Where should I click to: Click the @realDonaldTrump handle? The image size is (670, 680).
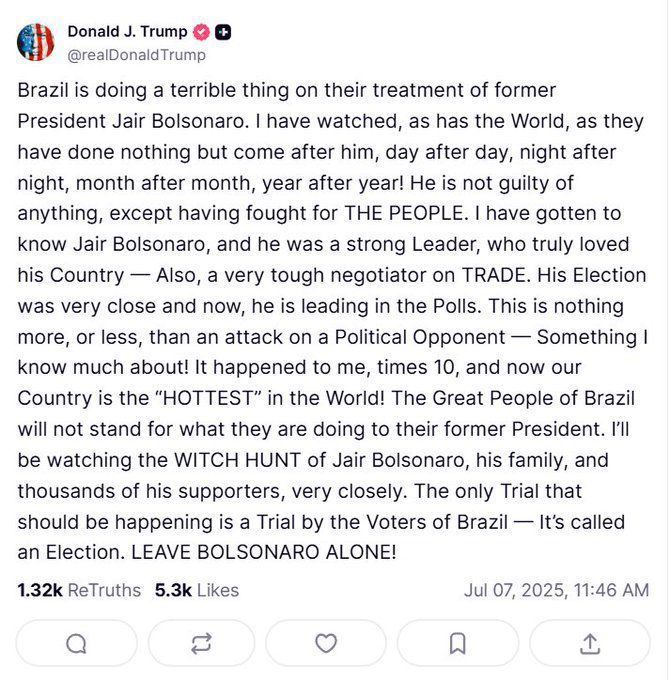tap(137, 55)
